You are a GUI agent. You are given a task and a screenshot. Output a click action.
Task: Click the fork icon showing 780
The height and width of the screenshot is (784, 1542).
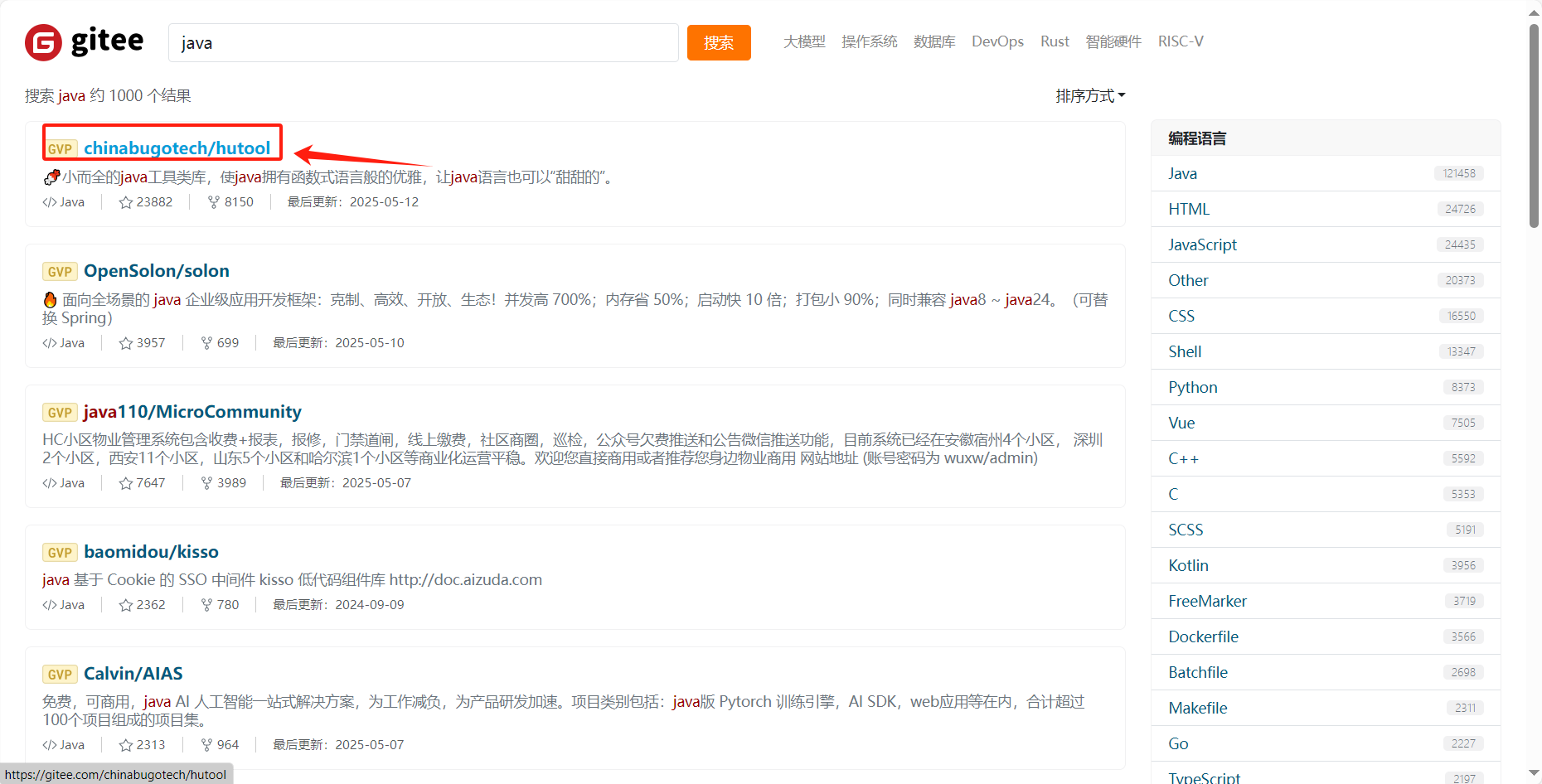206,605
